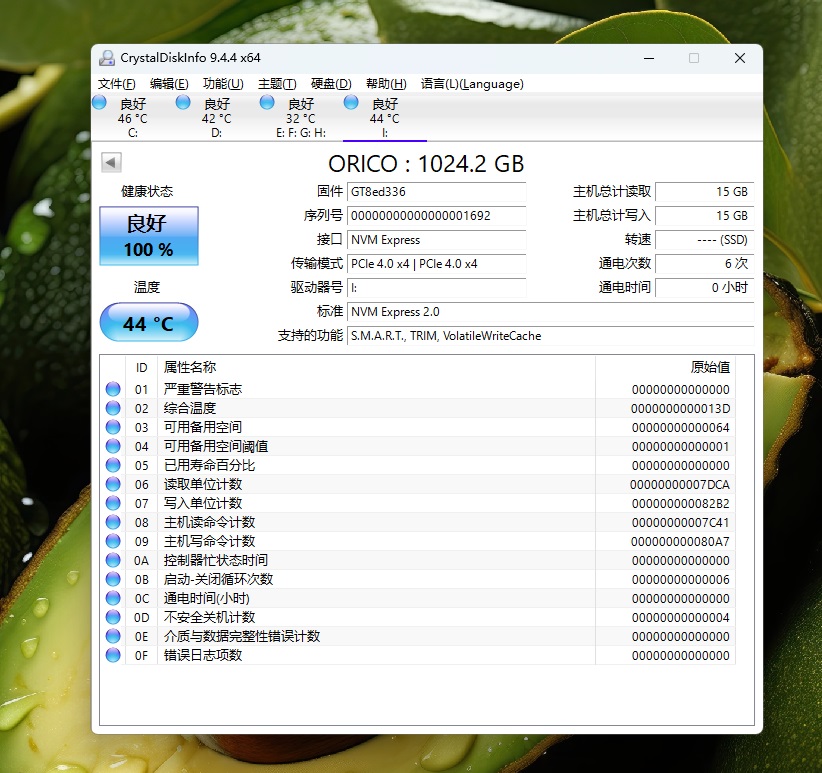Click raw value 00000000000004
This screenshot has height=773, width=822.
680,617
